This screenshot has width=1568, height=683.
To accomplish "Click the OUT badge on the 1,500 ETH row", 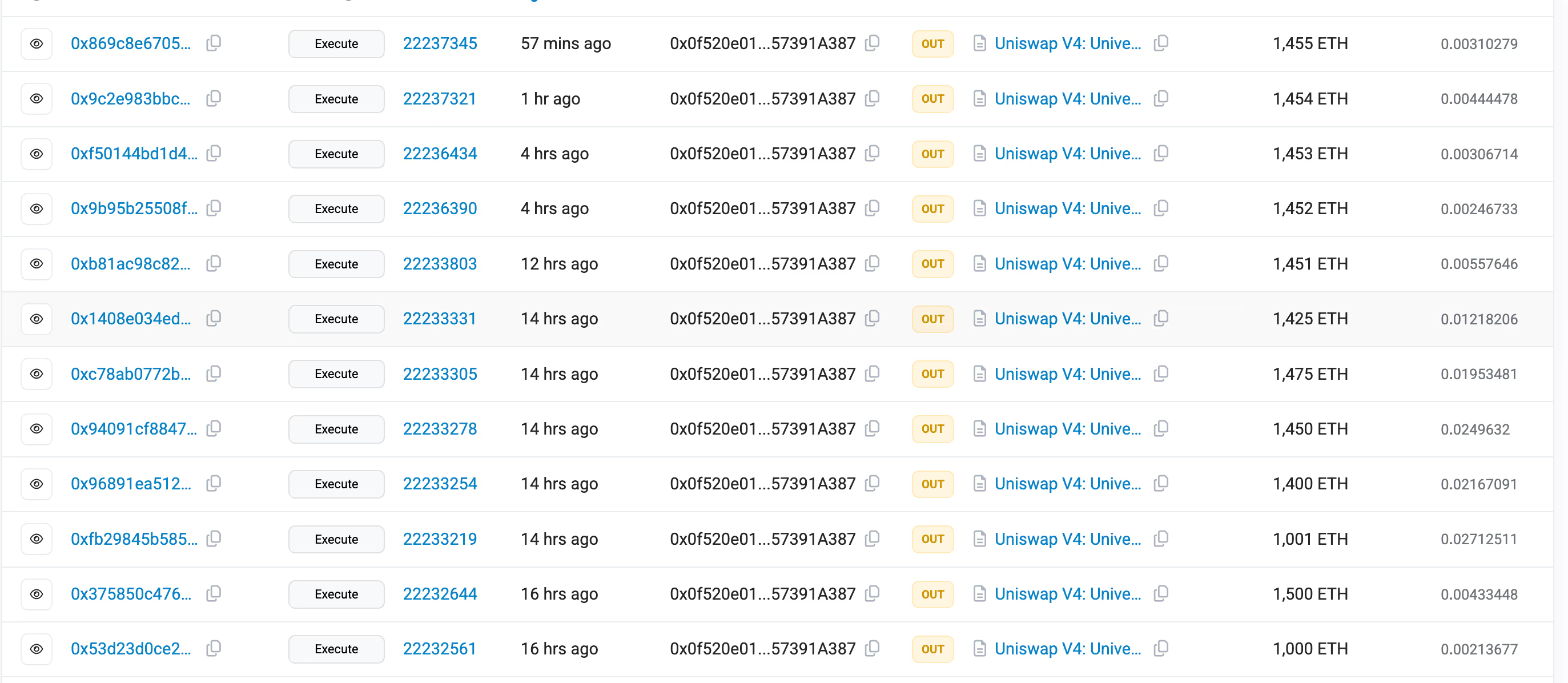I will tap(932, 594).
